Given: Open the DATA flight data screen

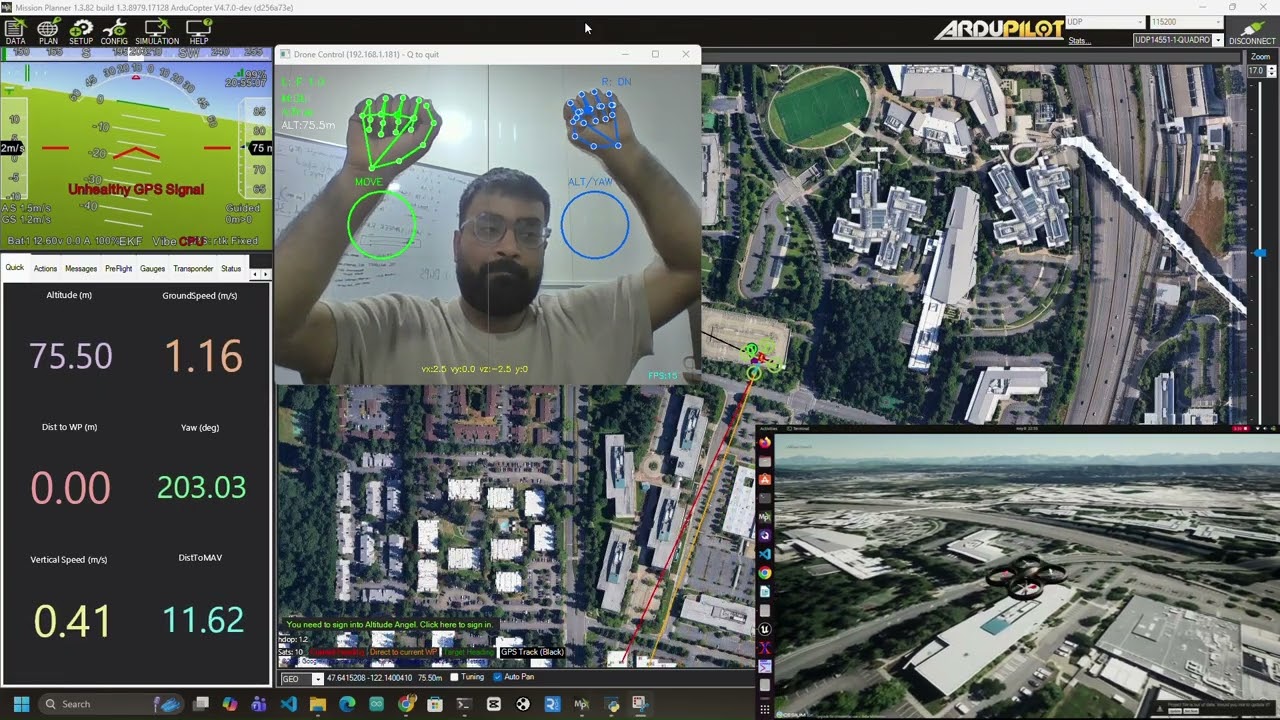Looking at the screenshot, I should tap(14, 32).
